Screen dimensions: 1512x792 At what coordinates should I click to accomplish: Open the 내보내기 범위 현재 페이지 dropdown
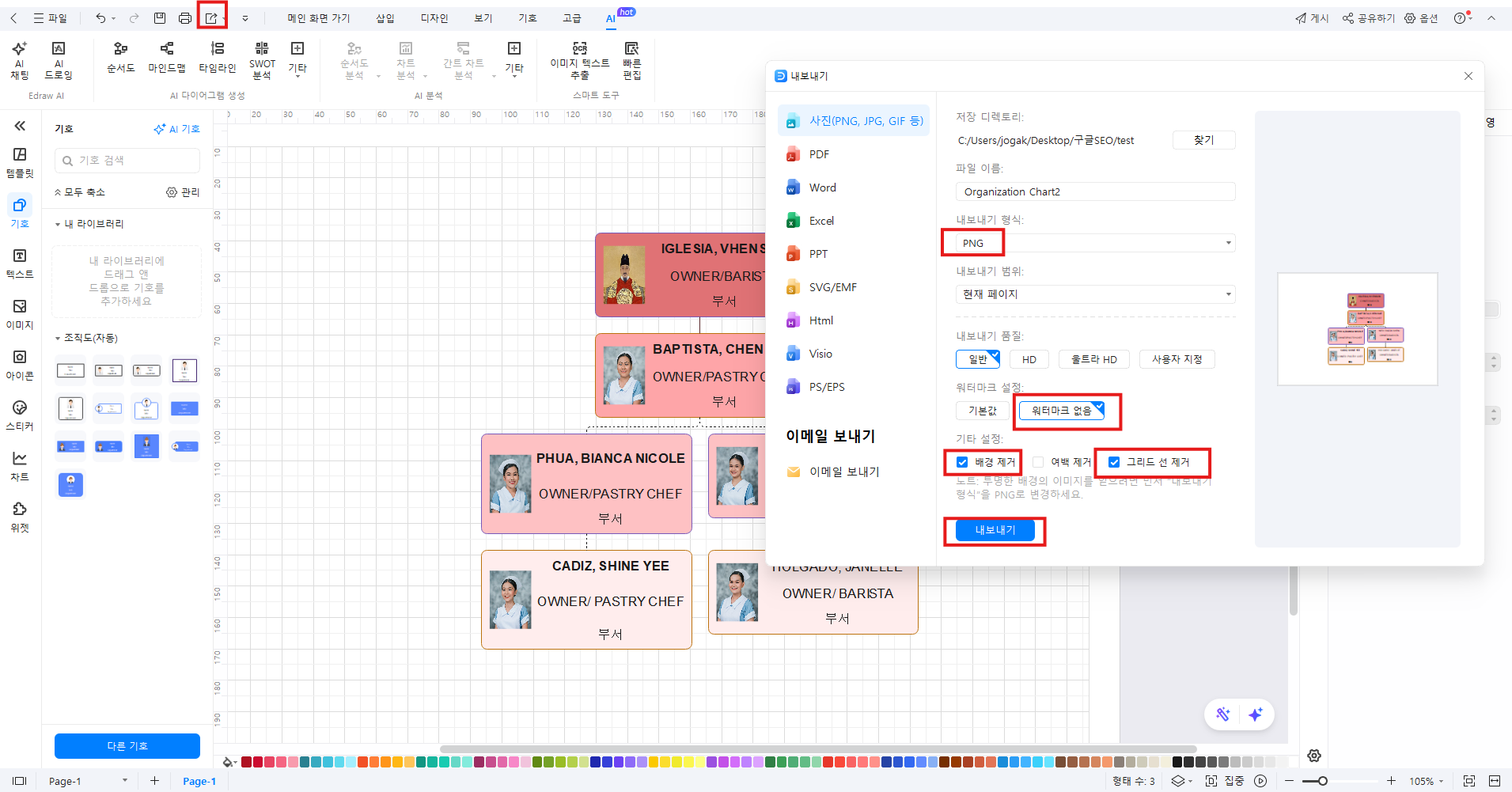[x=1096, y=294]
